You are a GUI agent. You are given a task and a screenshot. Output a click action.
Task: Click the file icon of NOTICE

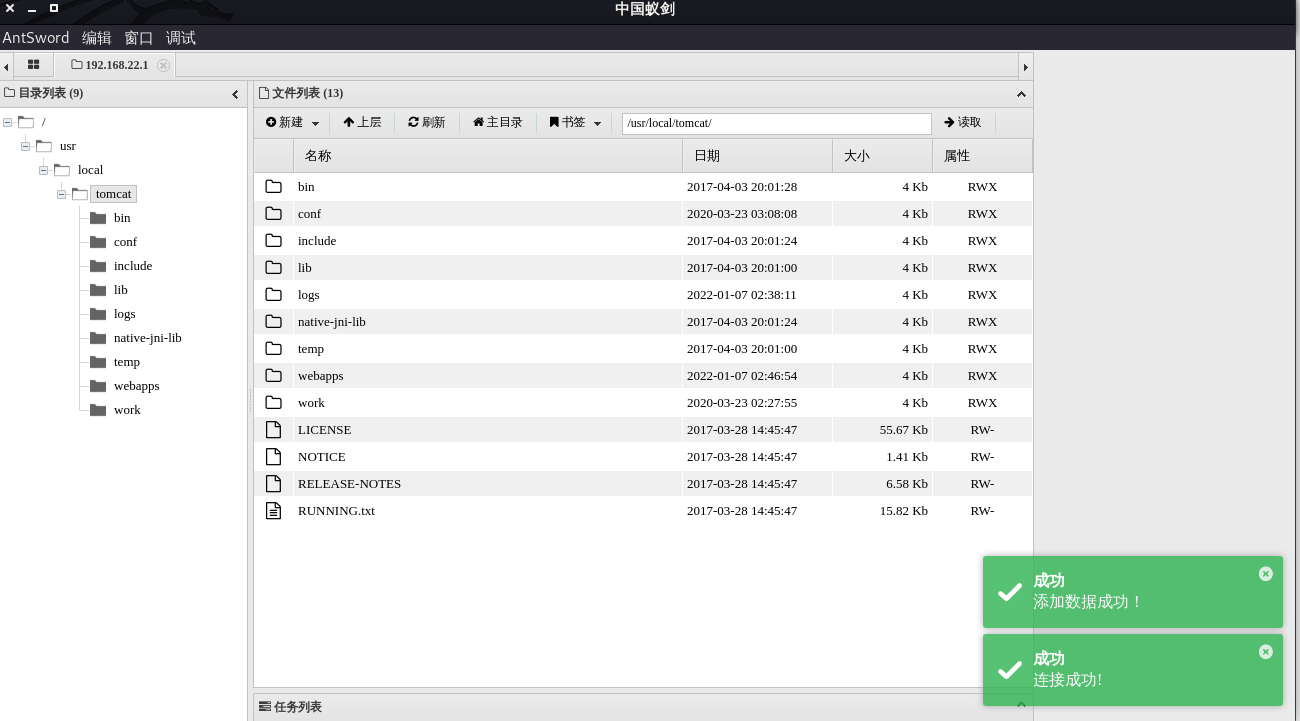(274, 456)
